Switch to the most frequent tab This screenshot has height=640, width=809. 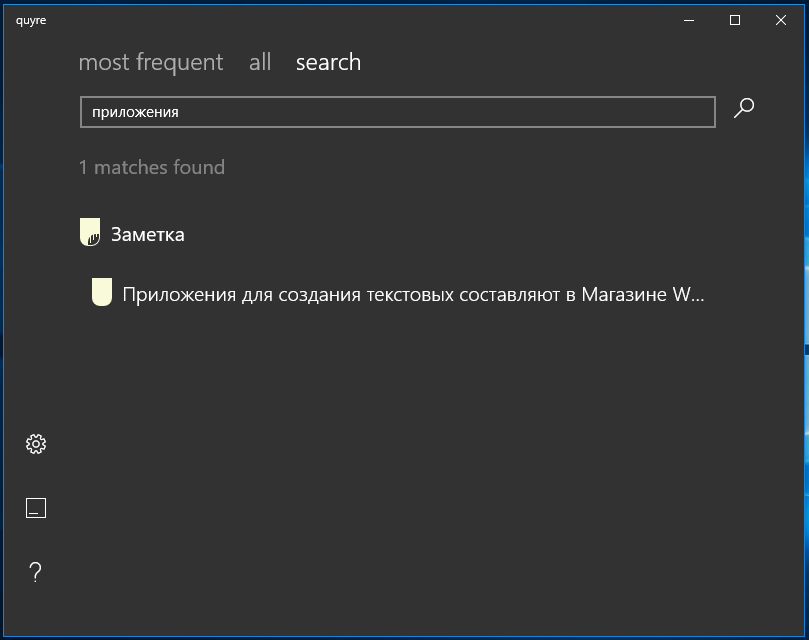click(151, 62)
